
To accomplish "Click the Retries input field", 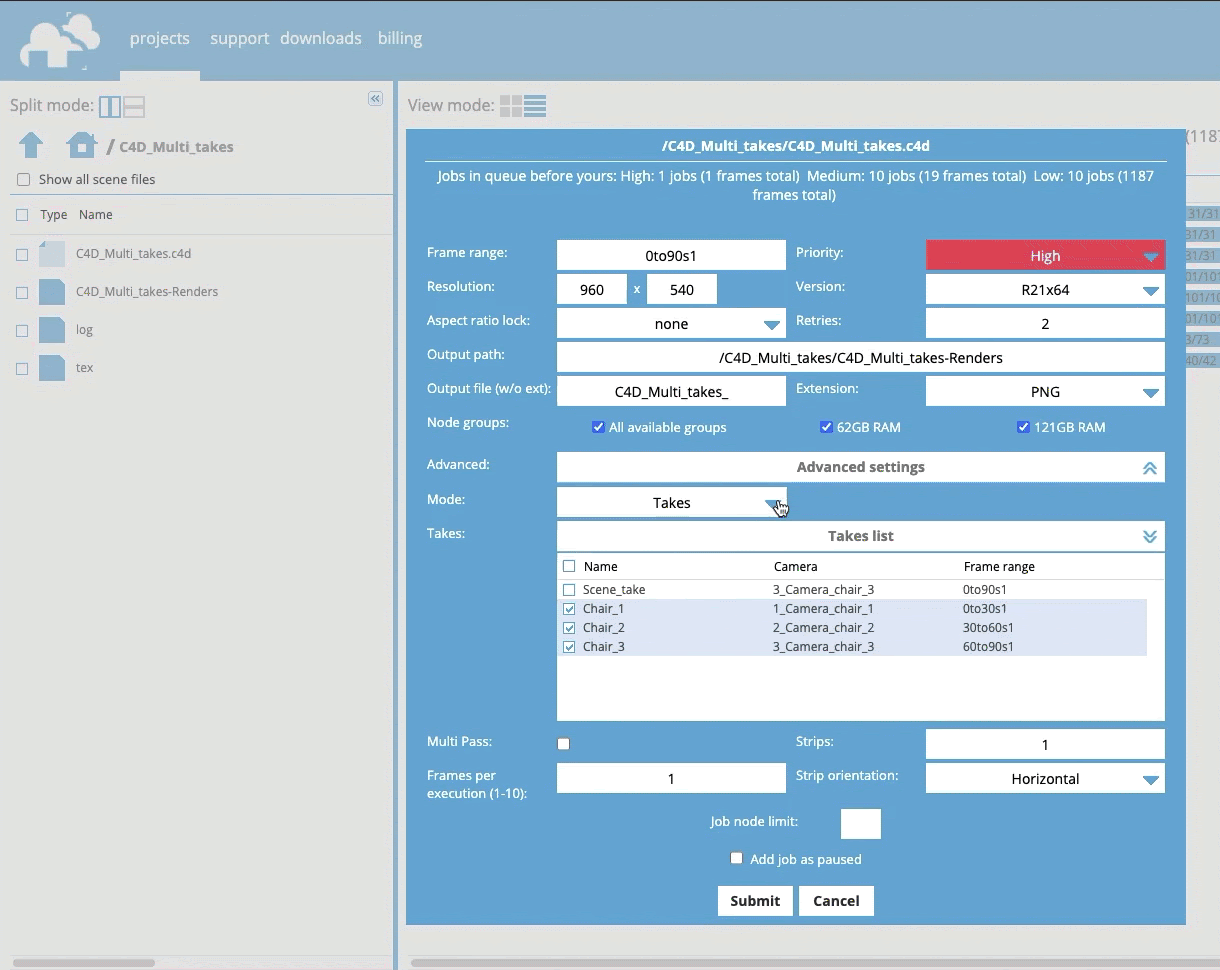I will coord(1045,324).
